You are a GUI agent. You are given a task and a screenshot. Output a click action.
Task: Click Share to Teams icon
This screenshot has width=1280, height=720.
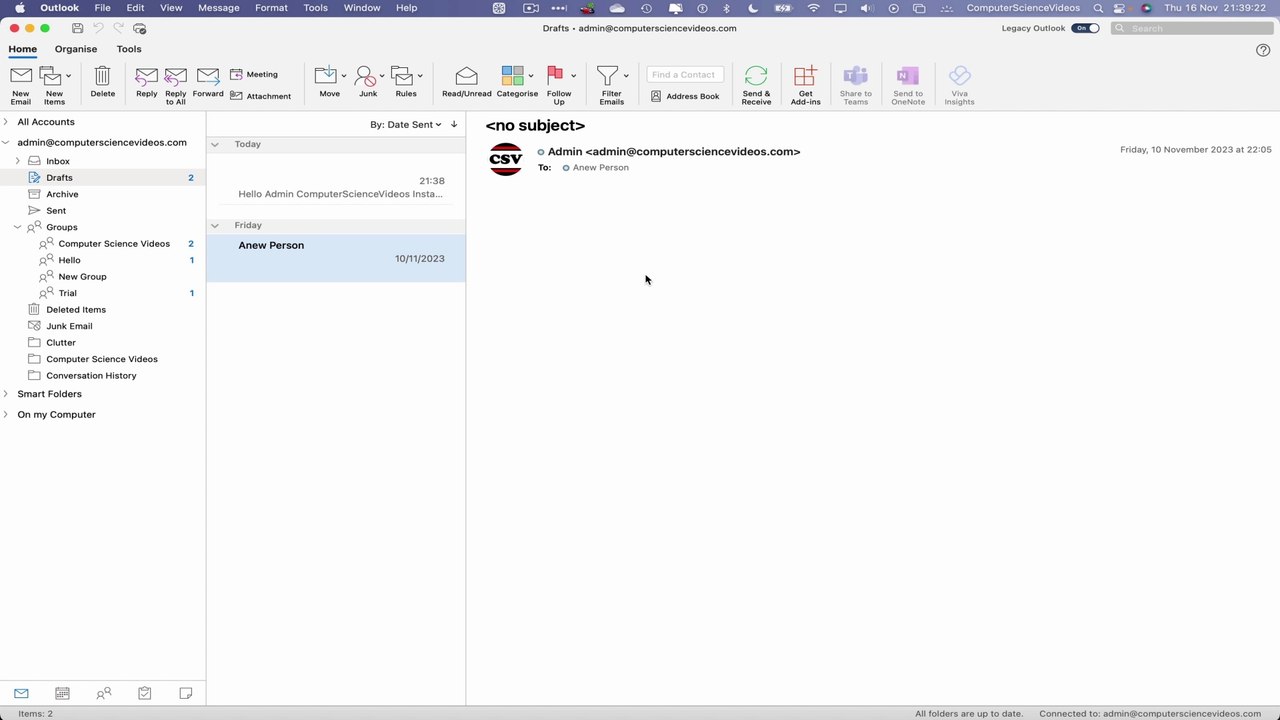pos(856,76)
